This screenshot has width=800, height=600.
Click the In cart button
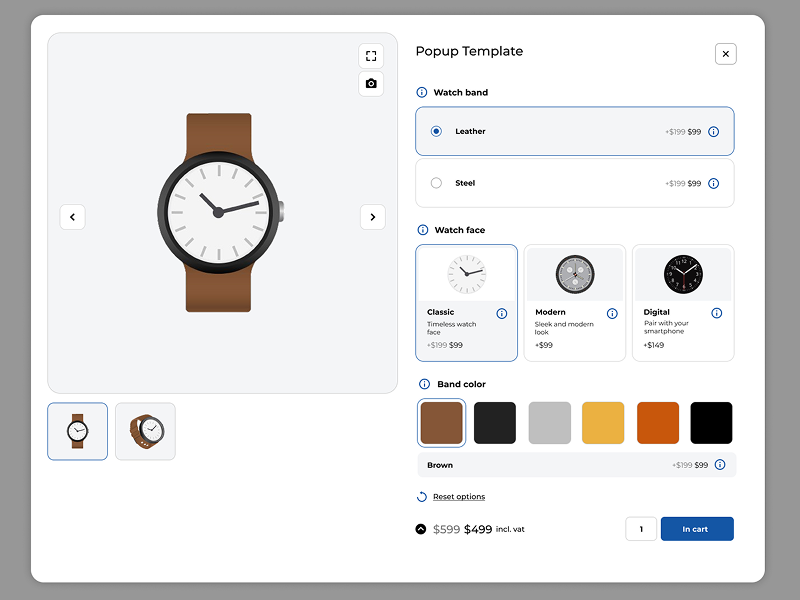(697, 529)
